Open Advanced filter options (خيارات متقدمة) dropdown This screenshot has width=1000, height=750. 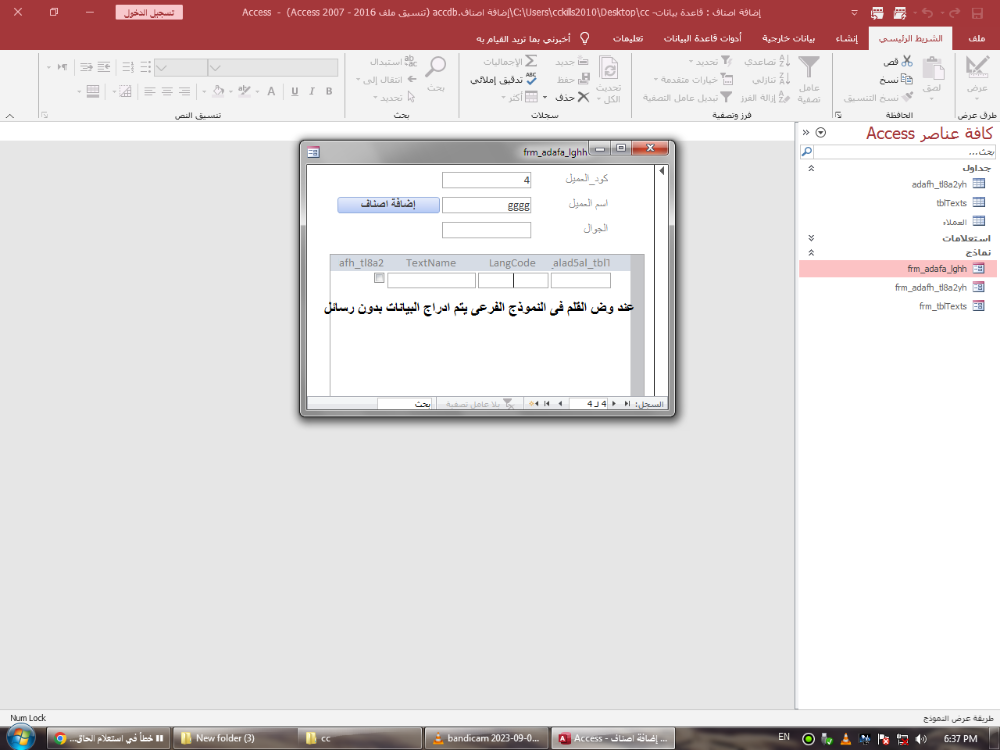[693, 80]
